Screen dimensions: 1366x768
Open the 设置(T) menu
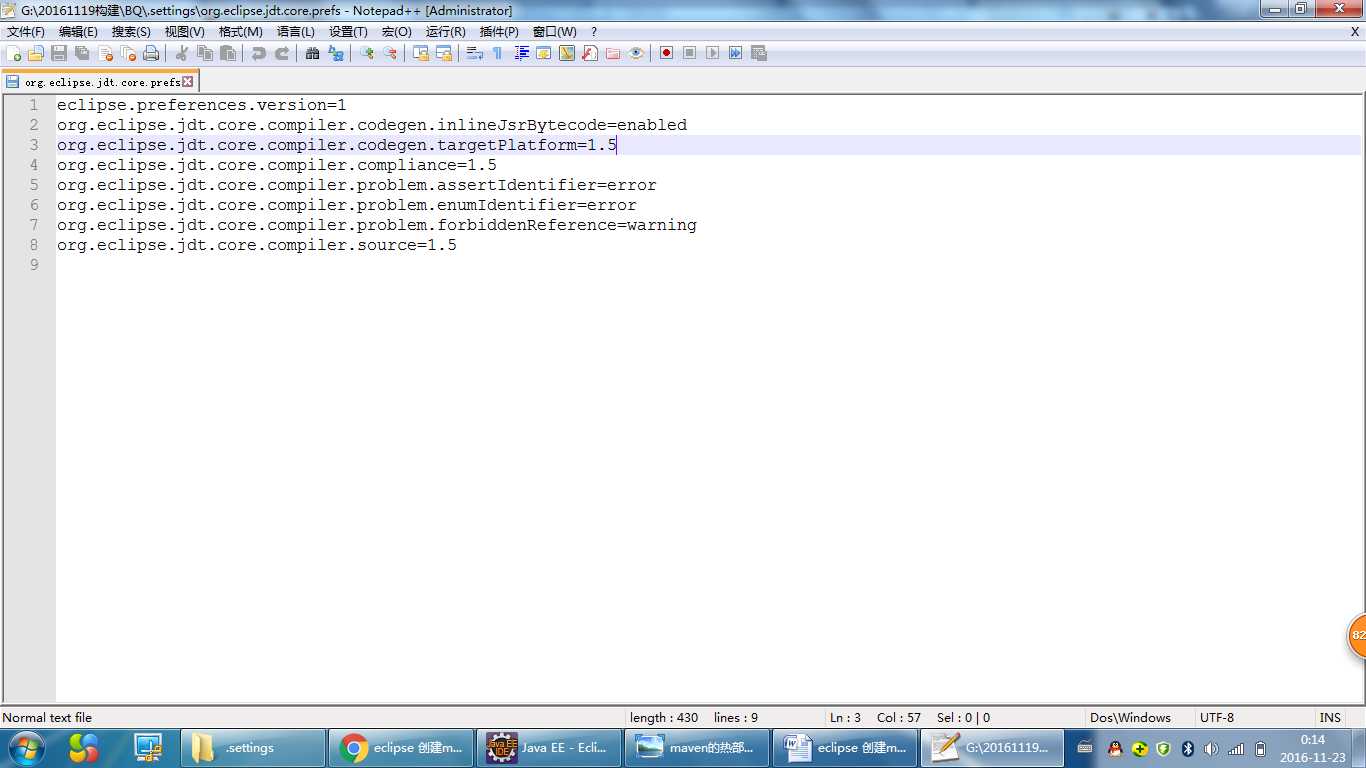click(x=348, y=32)
